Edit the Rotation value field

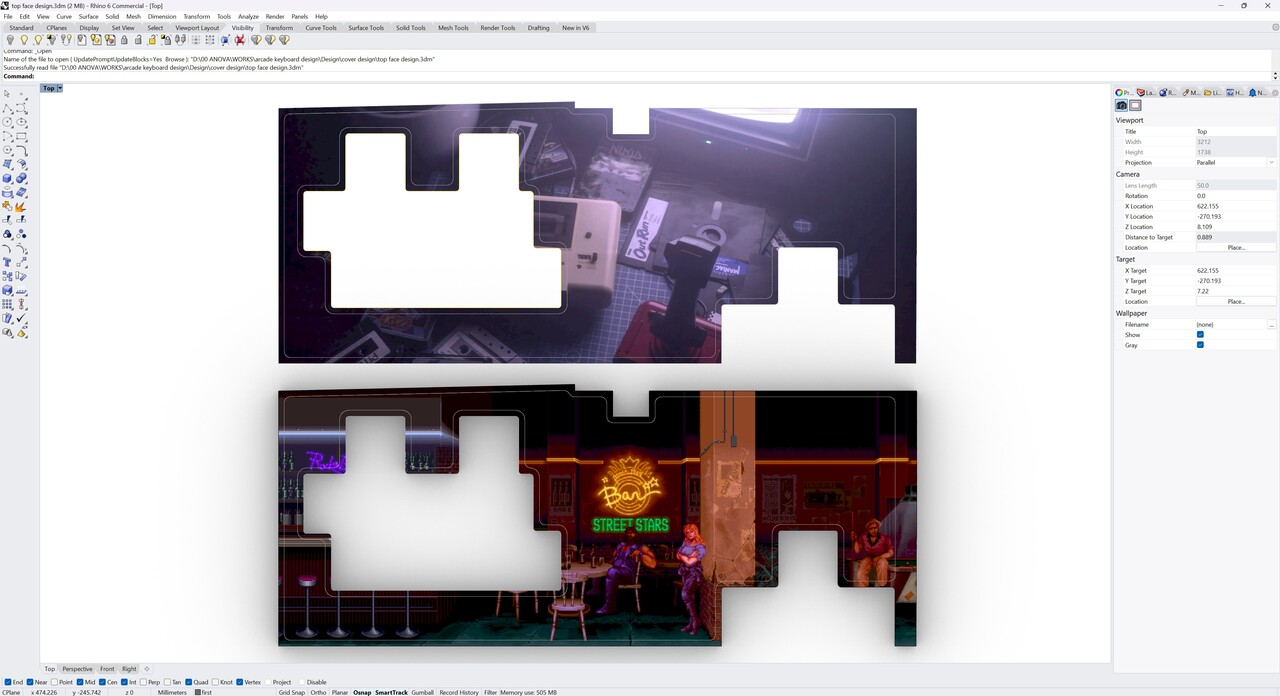coord(1236,196)
